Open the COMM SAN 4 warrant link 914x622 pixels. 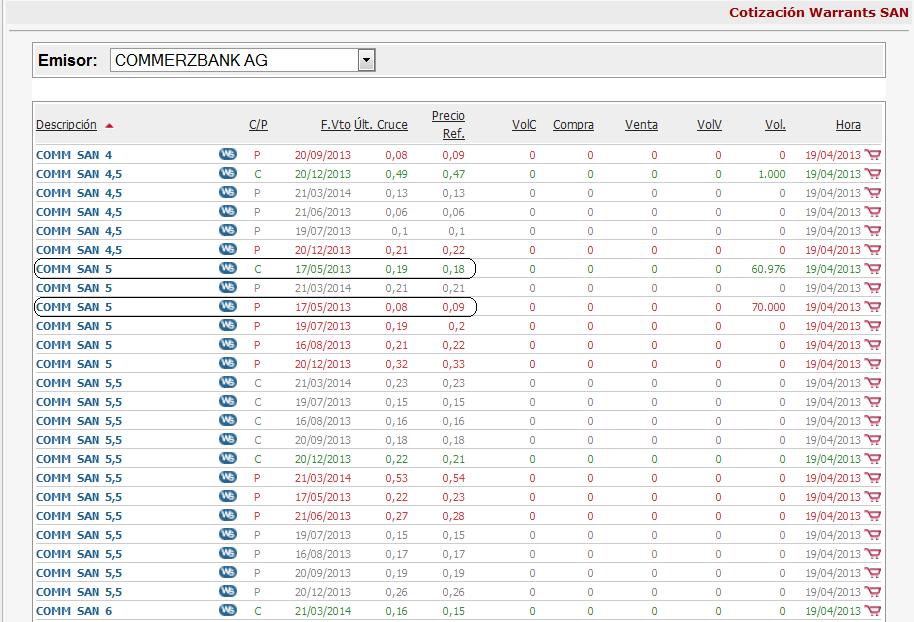[x=74, y=155]
